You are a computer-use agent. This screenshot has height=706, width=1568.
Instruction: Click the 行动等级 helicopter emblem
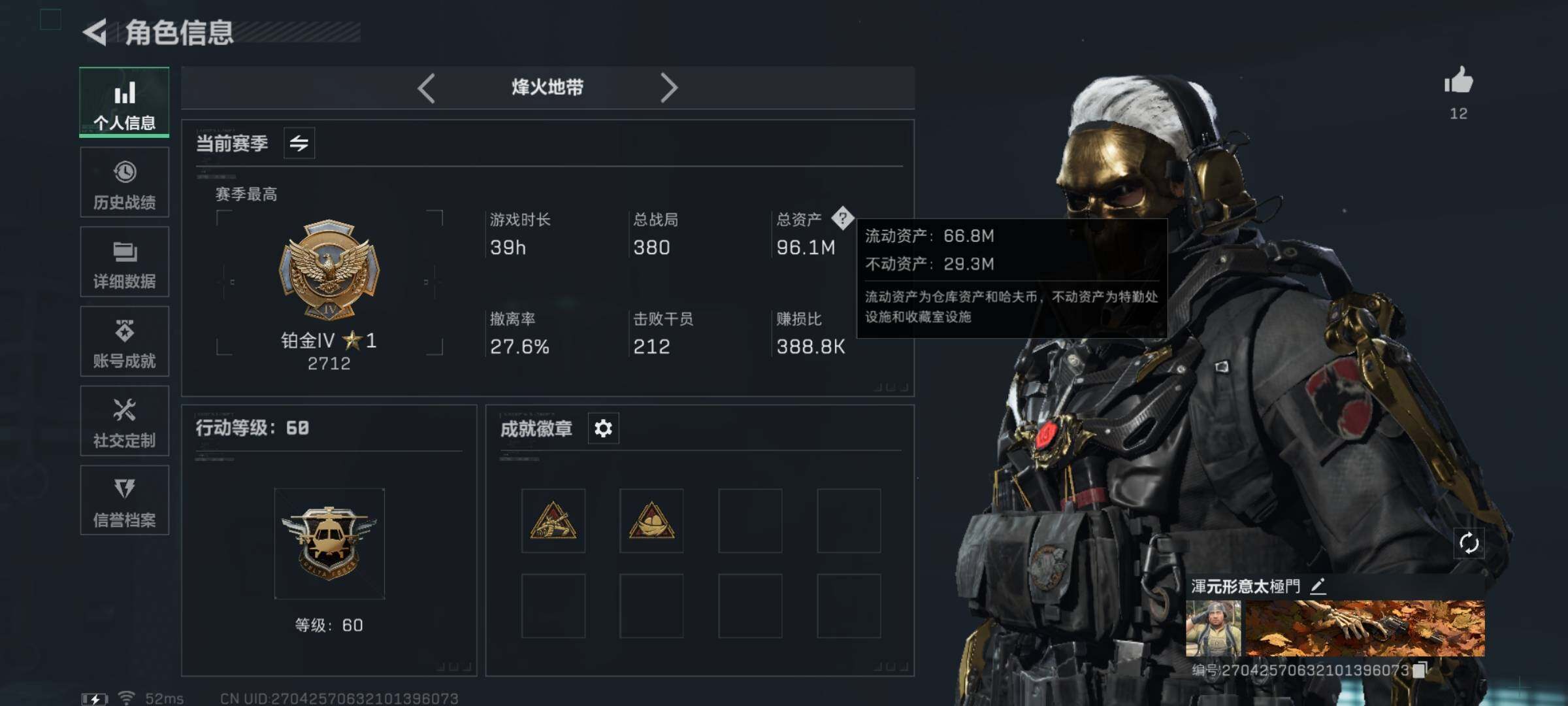point(329,543)
